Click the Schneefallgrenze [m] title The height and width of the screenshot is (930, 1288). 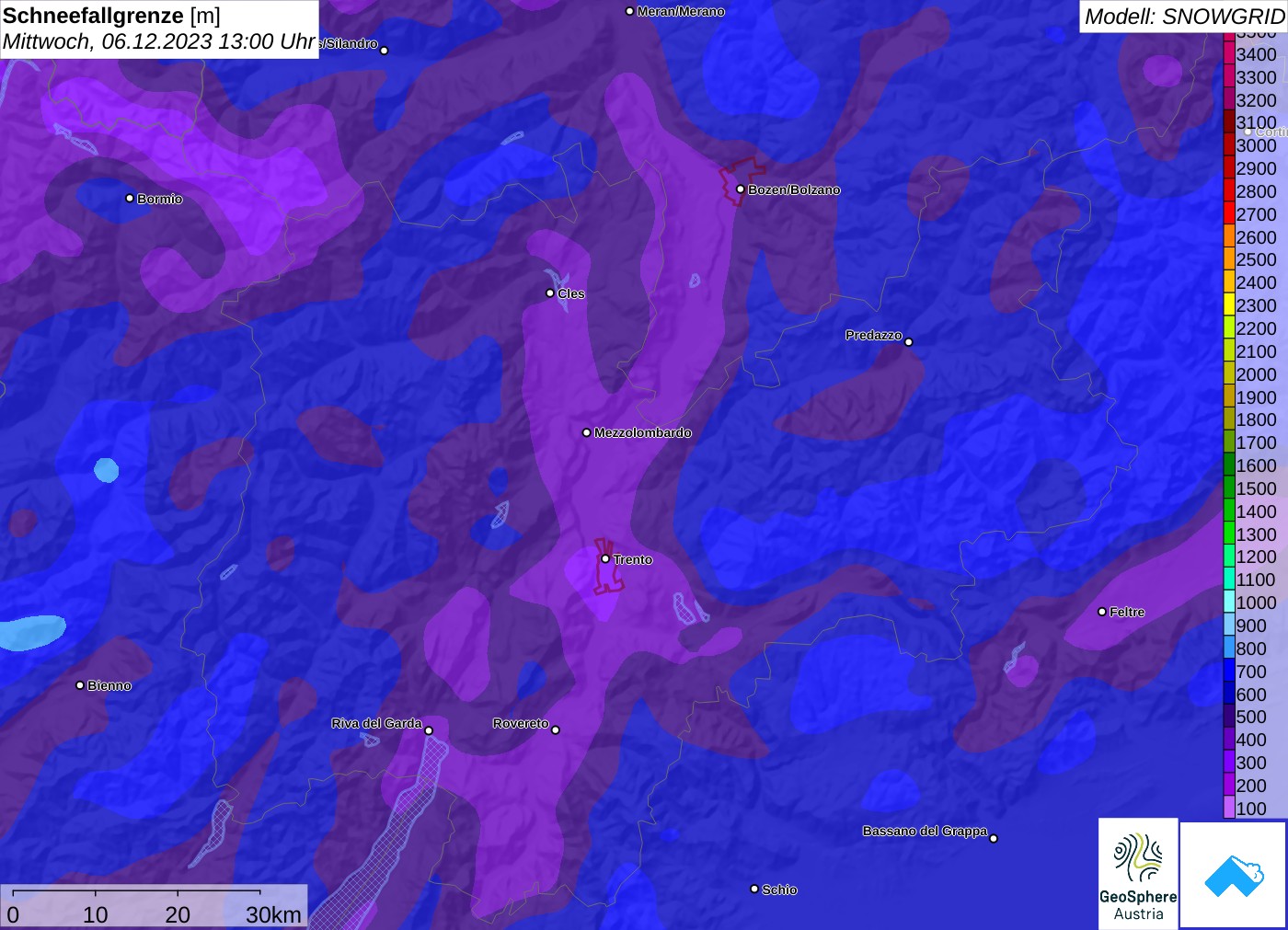pyautogui.click(x=112, y=16)
